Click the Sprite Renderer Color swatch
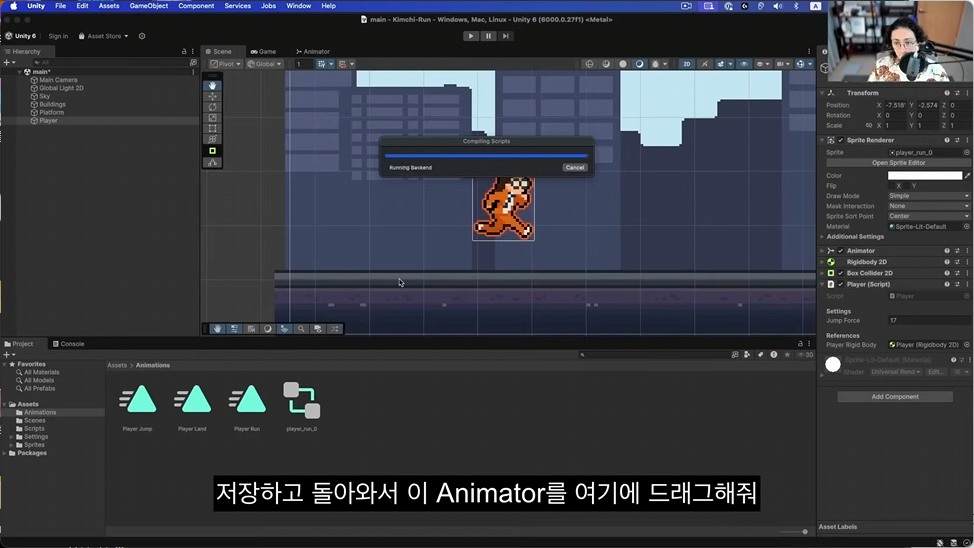Image resolution: width=974 pixels, height=548 pixels. click(924, 176)
